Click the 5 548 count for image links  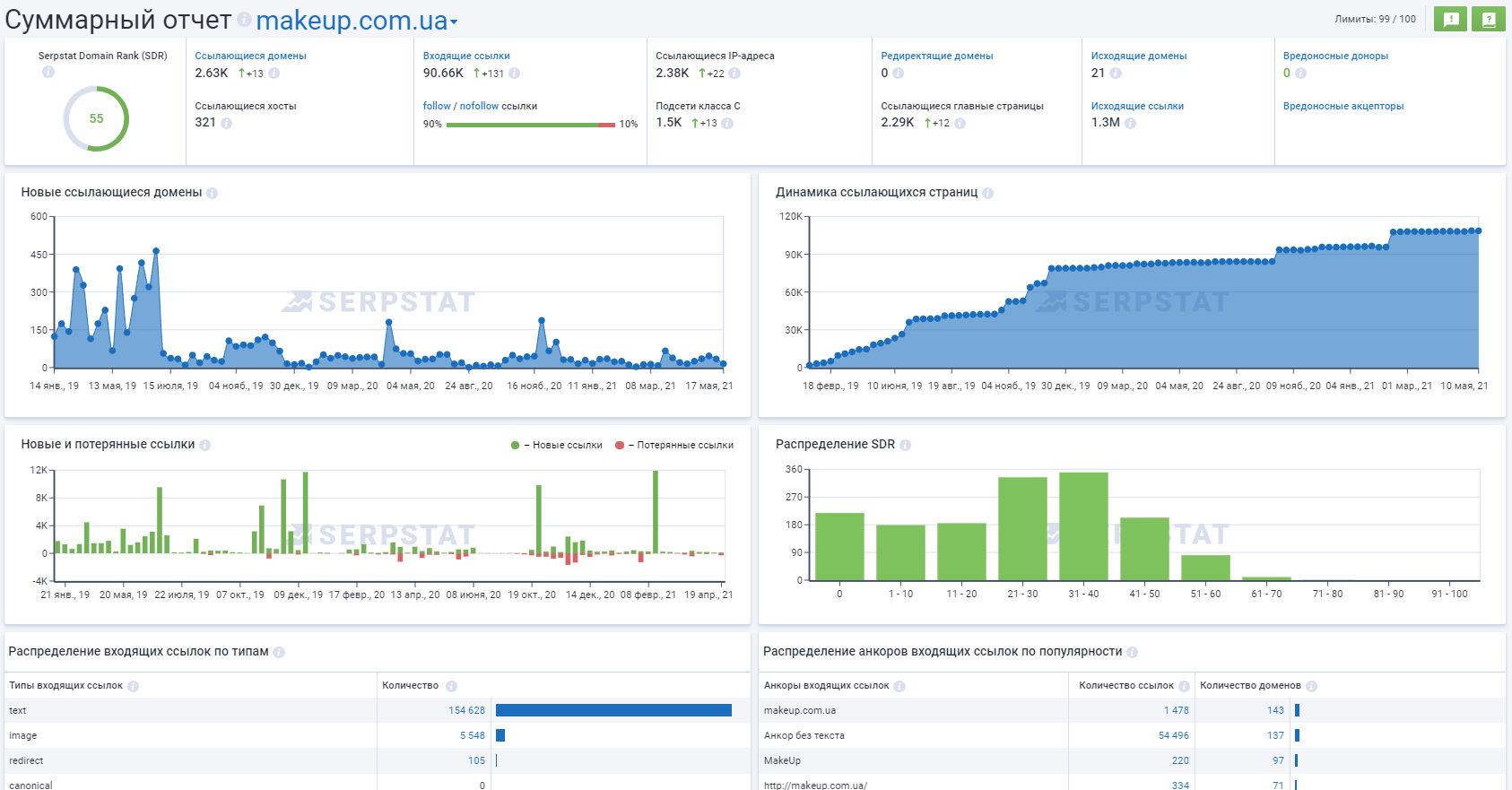pos(473,735)
